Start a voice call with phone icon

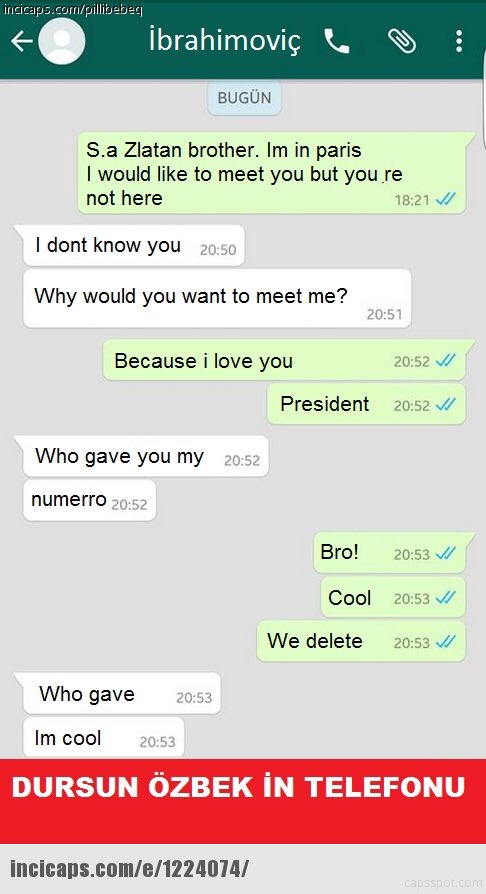[337, 41]
